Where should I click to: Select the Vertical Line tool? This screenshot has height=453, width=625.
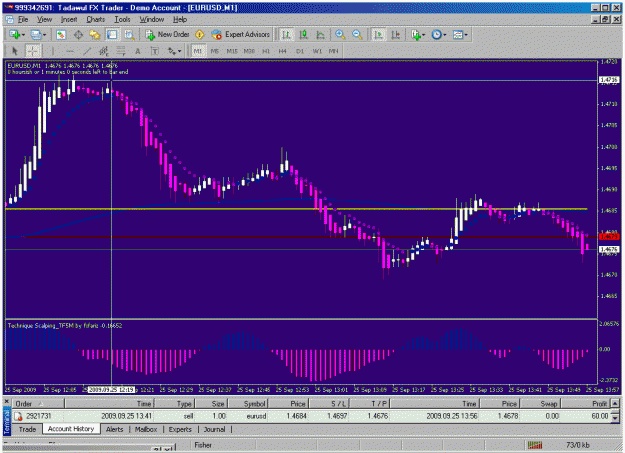click(52, 51)
